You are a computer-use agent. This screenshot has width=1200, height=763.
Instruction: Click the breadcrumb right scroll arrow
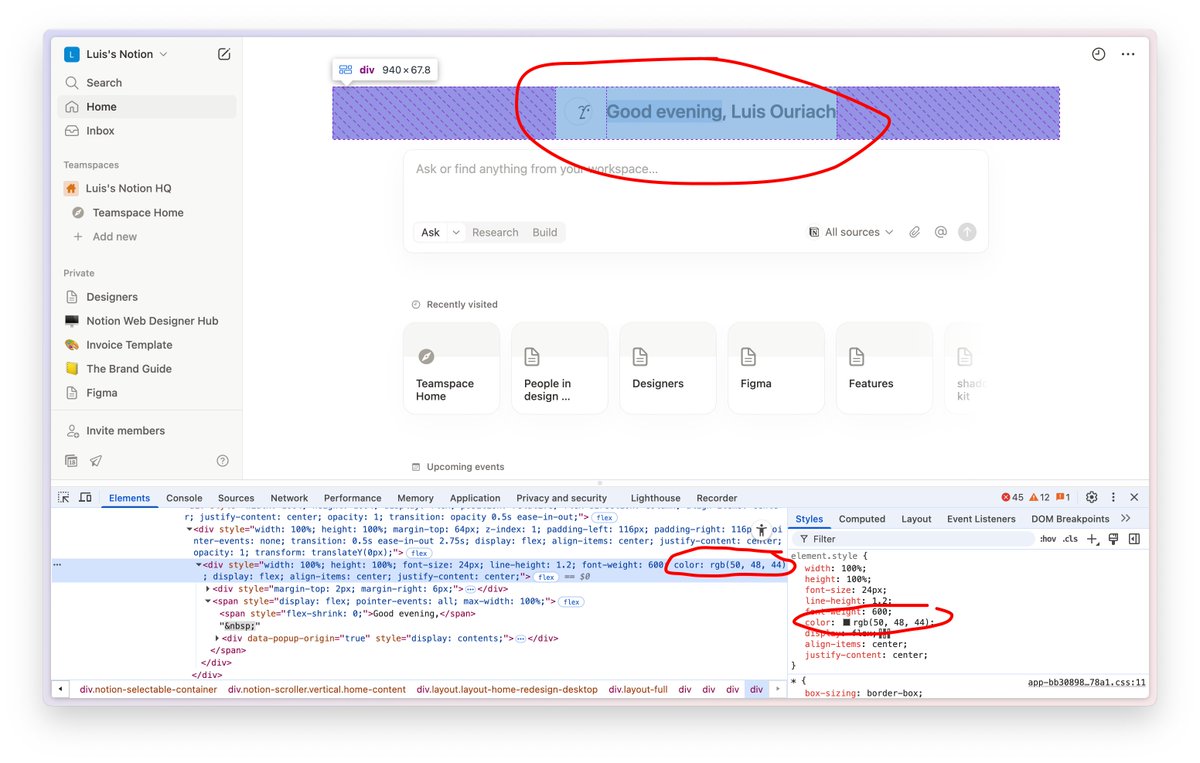coord(778,690)
